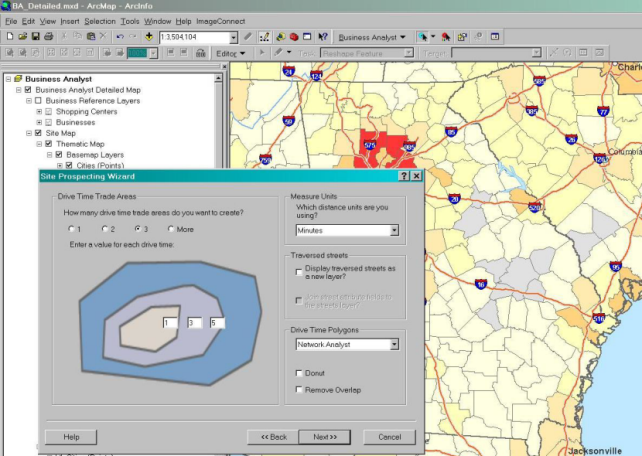Click the Open folder icon
This screenshot has height=456, width=642.
(23, 37)
